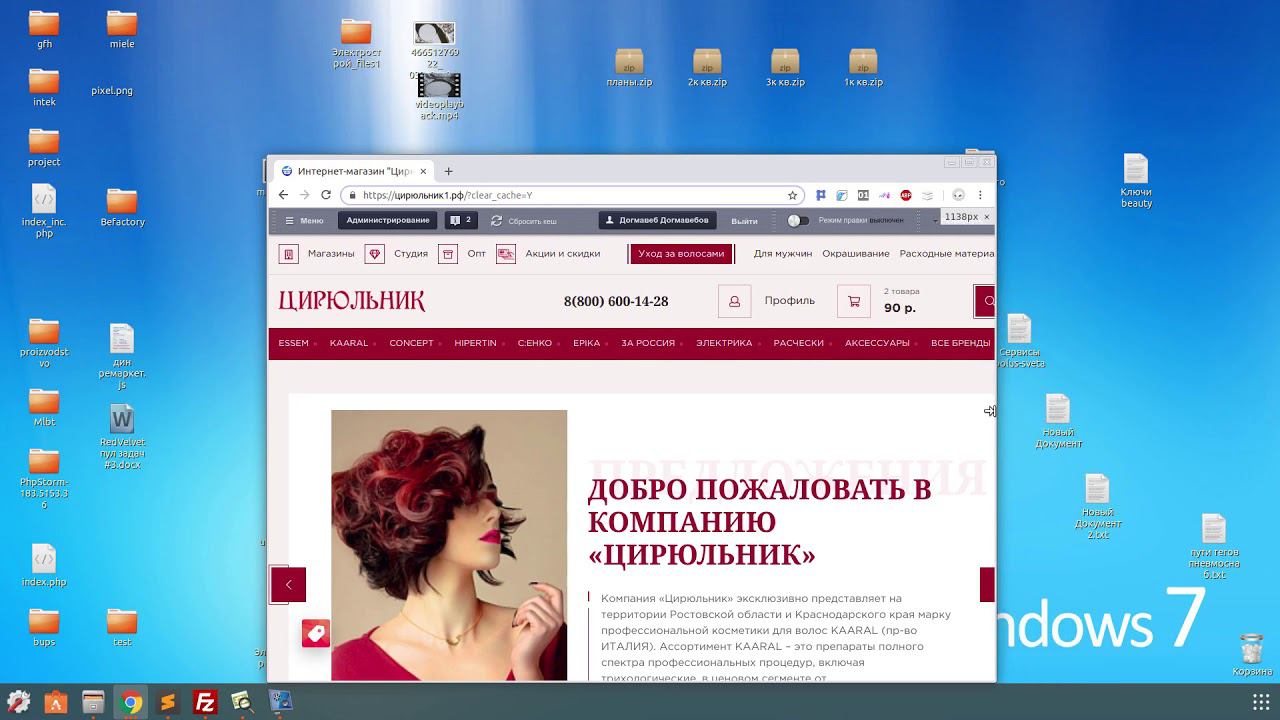Open the ЭЛЕКТРИКА category menu
The height and width of the screenshot is (720, 1280).
tap(724, 343)
